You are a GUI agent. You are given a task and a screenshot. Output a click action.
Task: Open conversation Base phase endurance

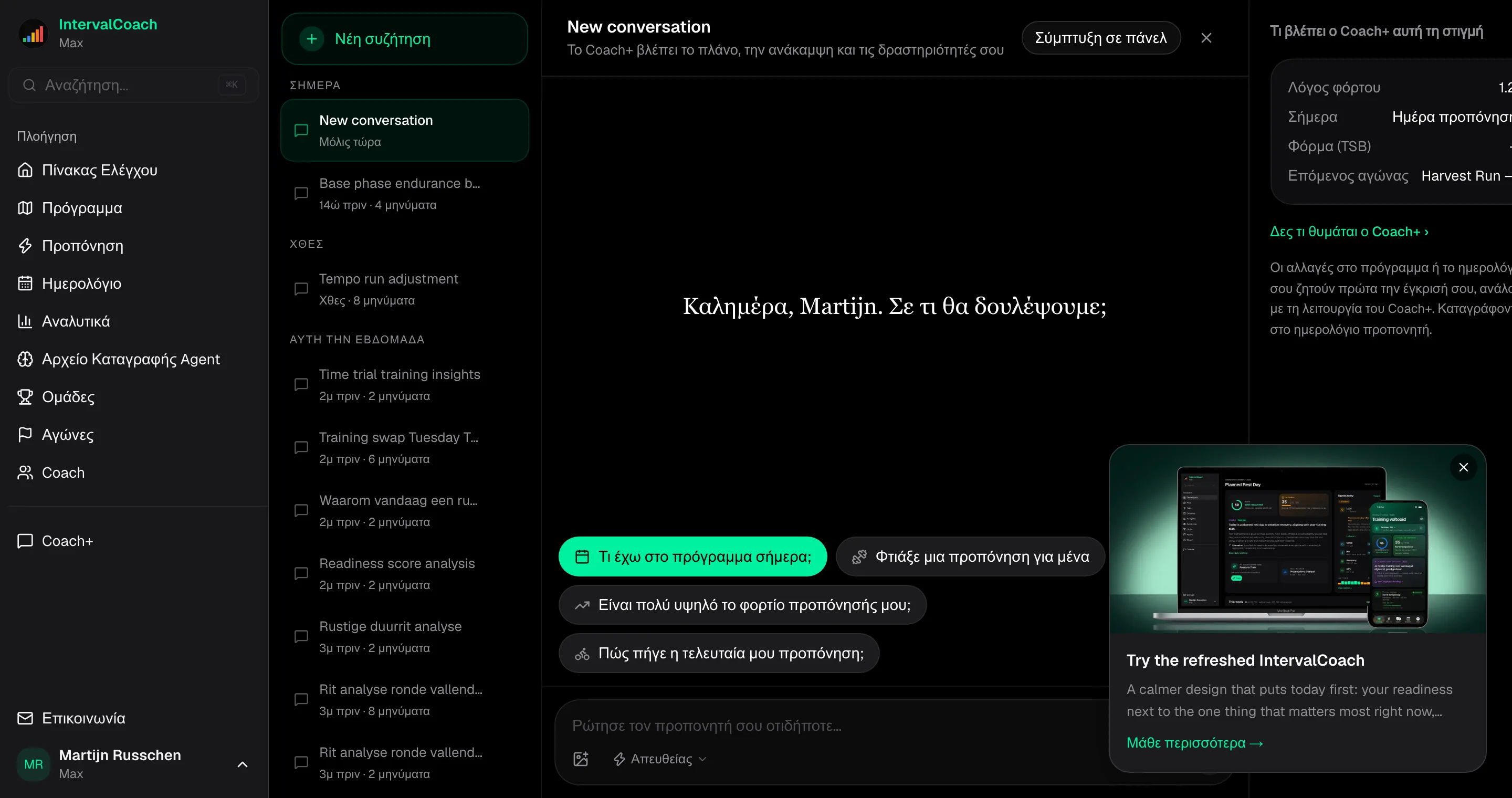[404, 194]
